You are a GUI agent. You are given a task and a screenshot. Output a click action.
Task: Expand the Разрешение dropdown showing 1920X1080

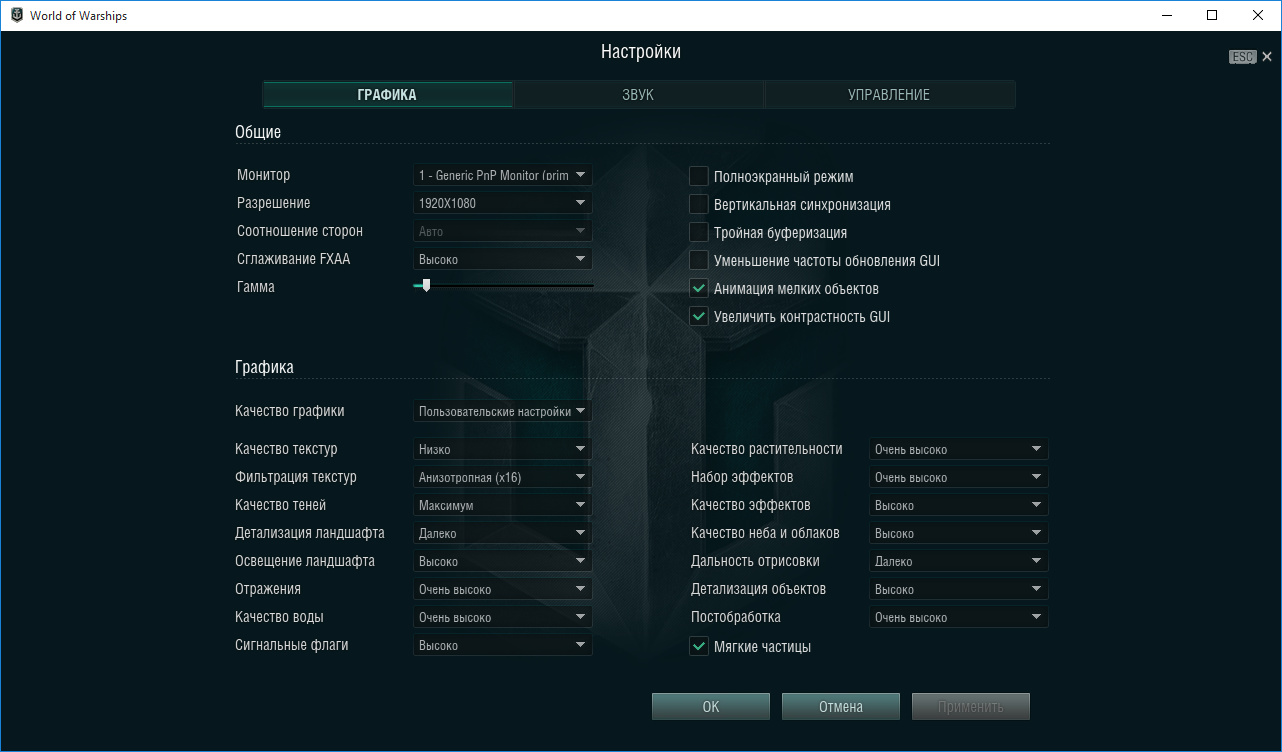tap(503, 203)
